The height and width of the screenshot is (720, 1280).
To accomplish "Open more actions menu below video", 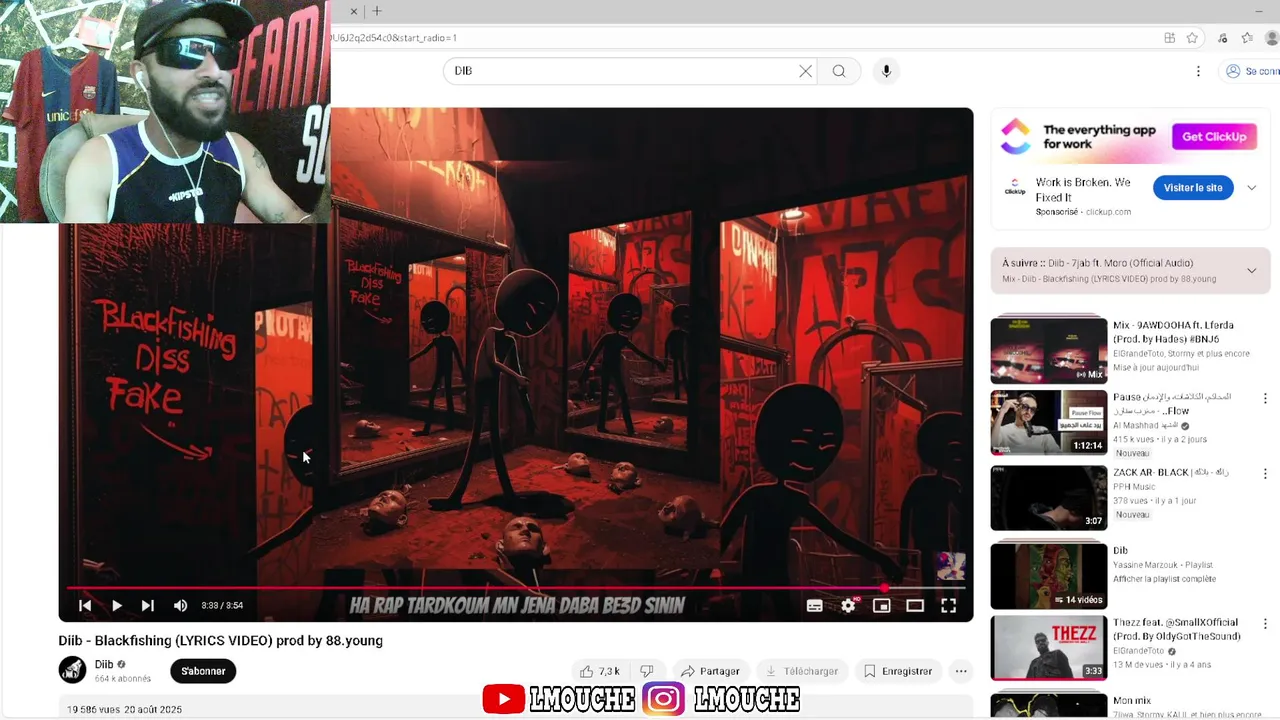I will (961, 671).
